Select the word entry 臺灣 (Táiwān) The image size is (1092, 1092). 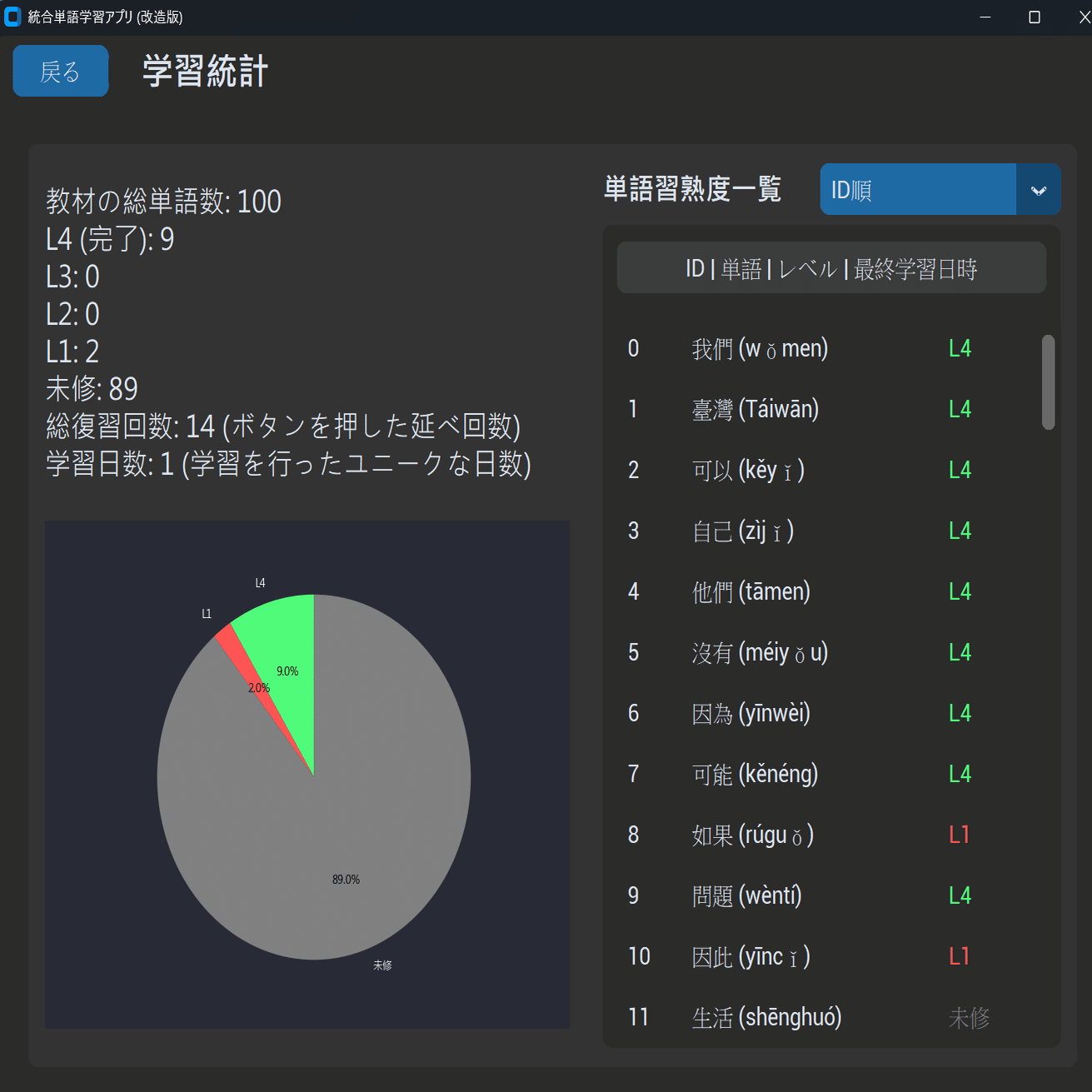pos(755,409)
